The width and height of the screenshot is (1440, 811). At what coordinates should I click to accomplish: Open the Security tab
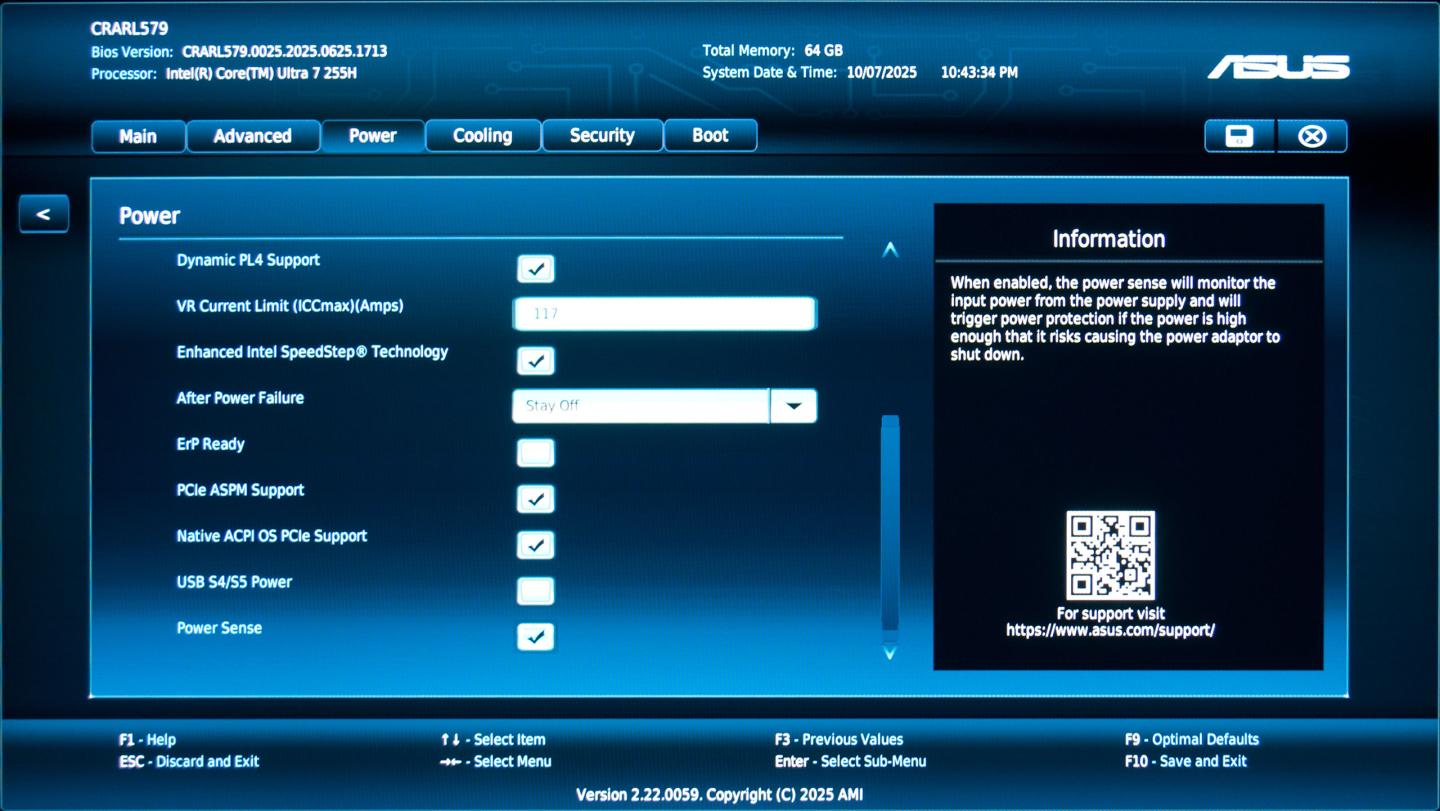602,136
